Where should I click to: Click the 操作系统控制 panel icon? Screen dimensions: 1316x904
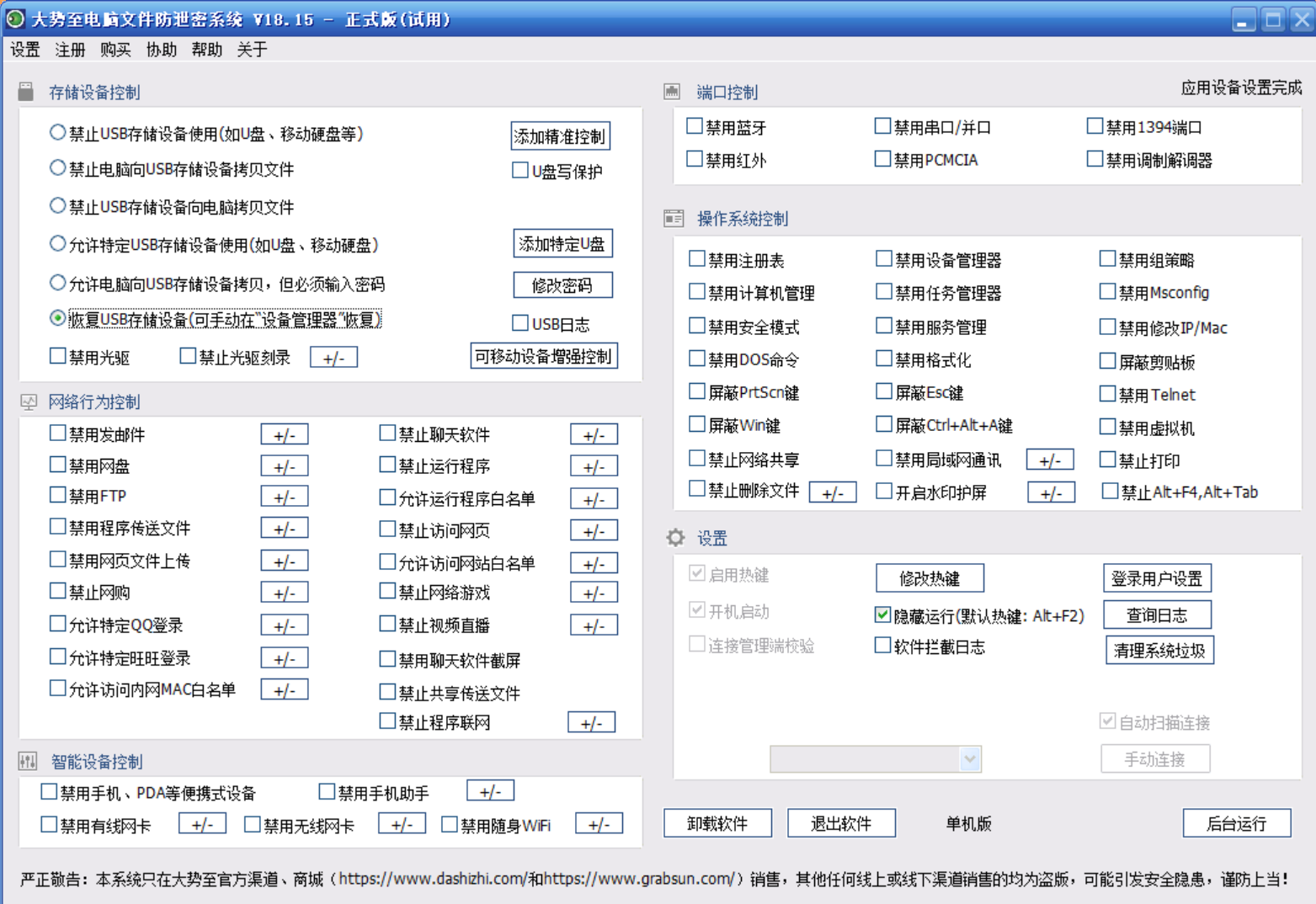click(673, 217)
